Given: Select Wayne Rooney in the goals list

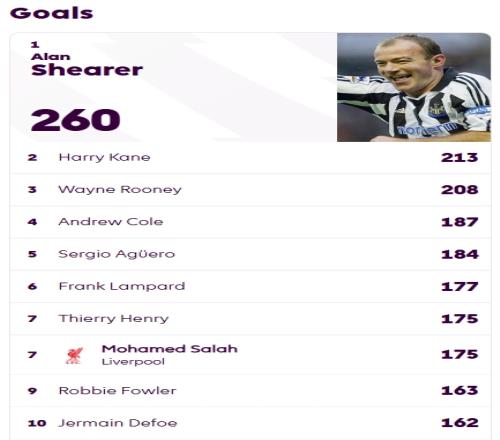Looking at the screenshot, I should pyautogui.click(x=120, y=189).
